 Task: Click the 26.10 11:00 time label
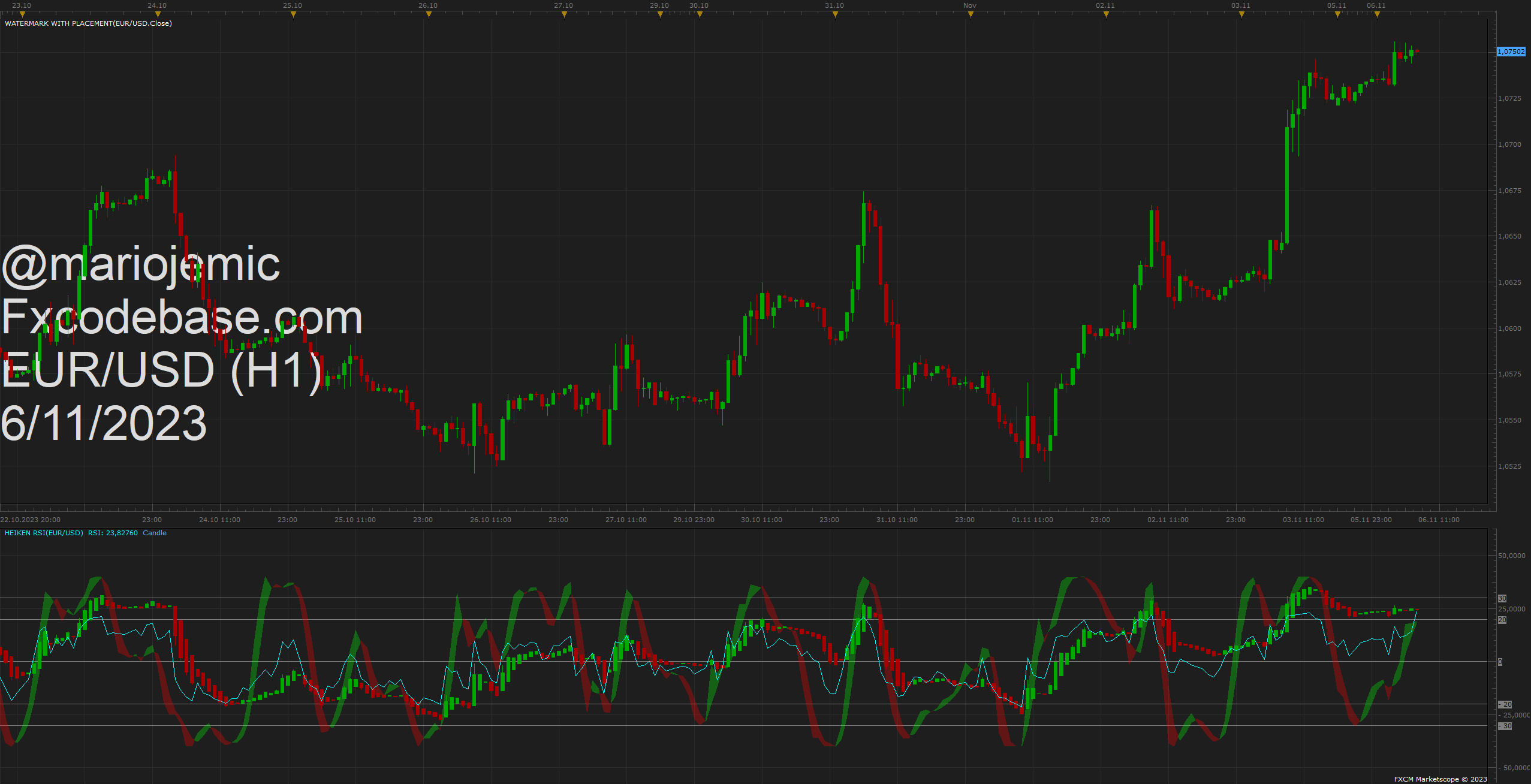(490, 520)
